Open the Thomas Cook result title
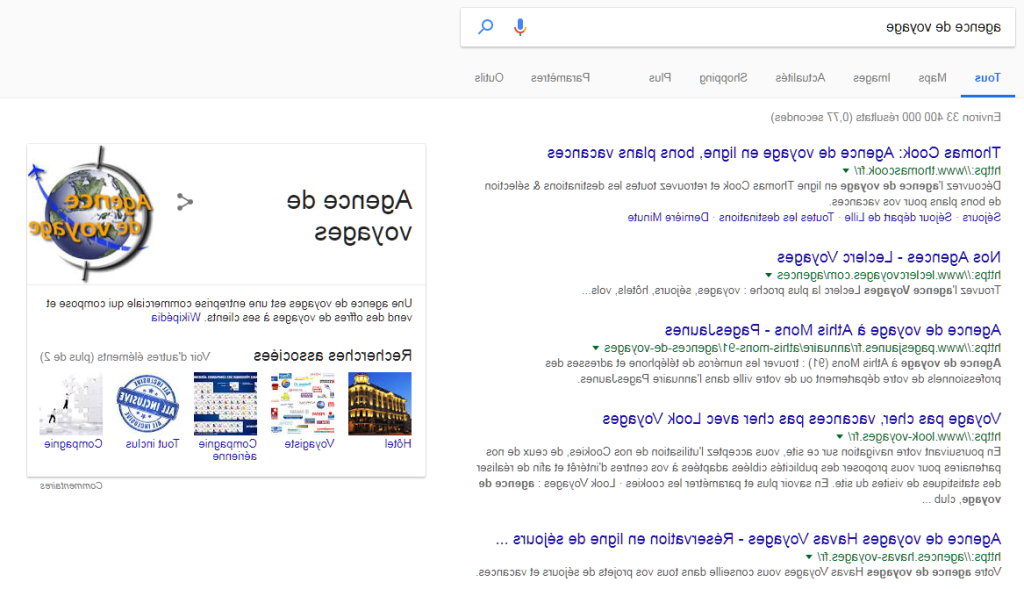 click(x=774, y=153)
